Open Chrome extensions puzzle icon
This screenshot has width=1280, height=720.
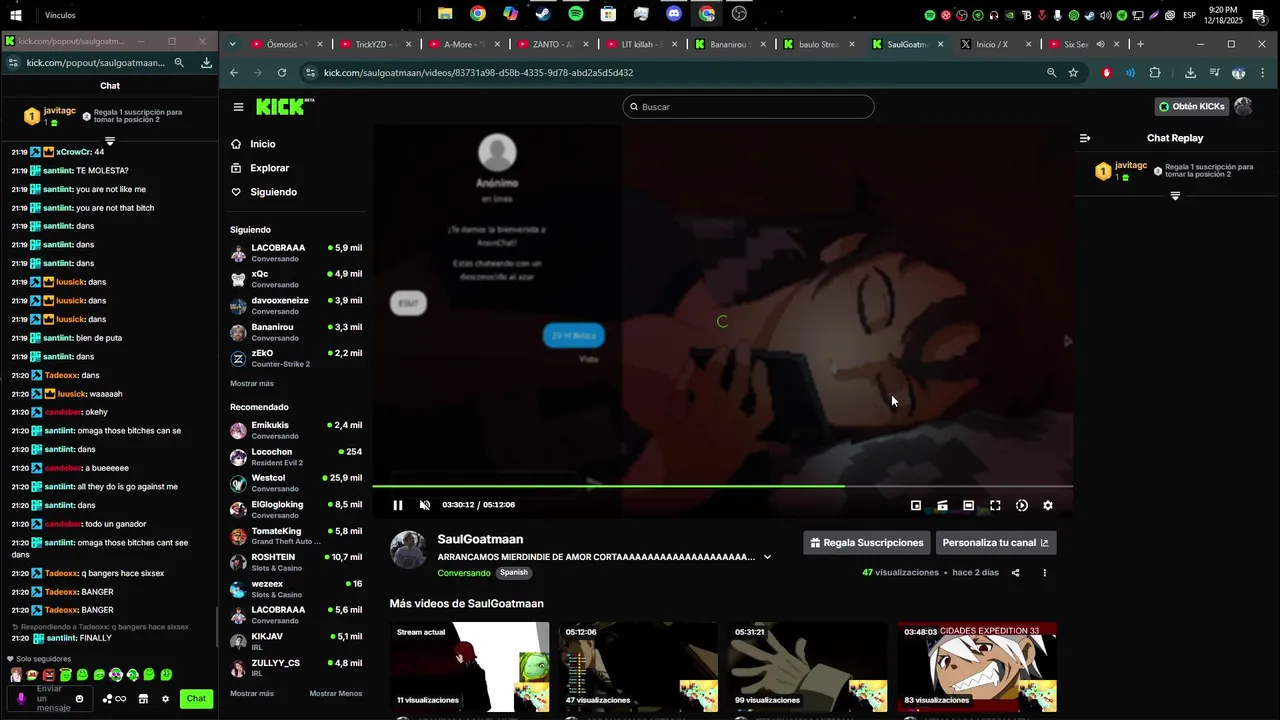coord(1155,73)
